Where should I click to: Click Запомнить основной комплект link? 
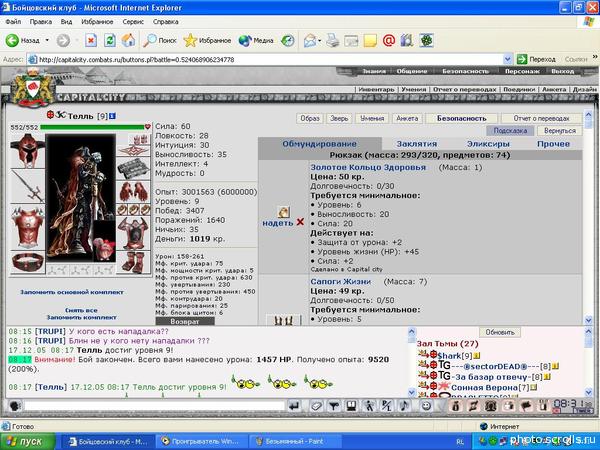pyautogui.click(x=72, y=292)
